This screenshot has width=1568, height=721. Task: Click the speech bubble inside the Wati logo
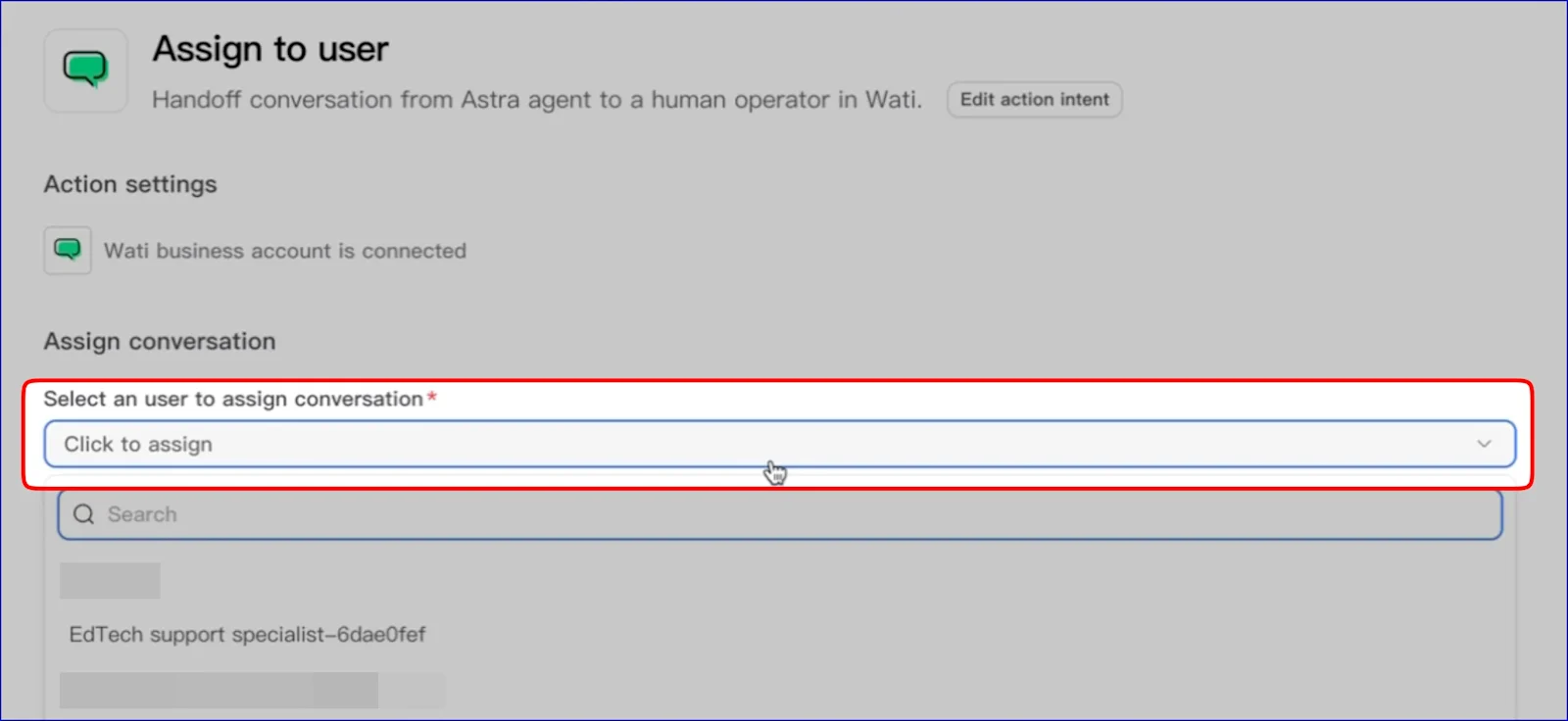pos(85,69)
